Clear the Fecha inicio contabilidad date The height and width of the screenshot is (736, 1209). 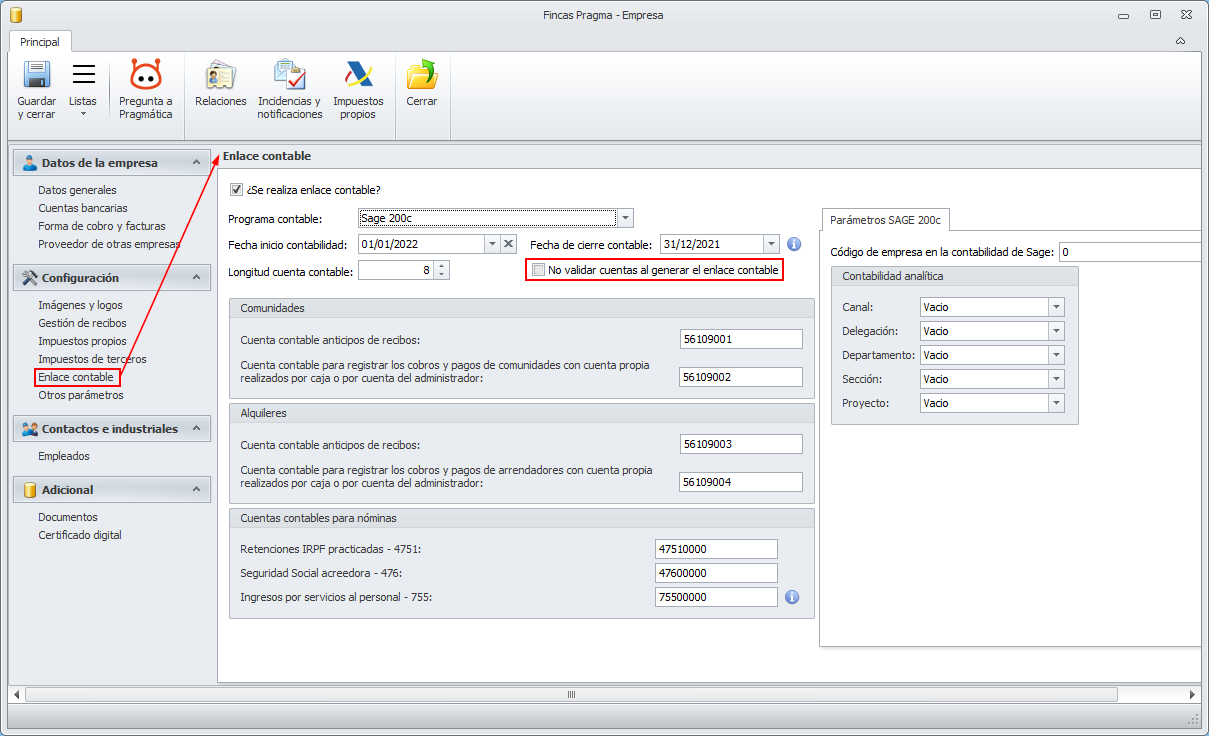(x=508, y=244)
